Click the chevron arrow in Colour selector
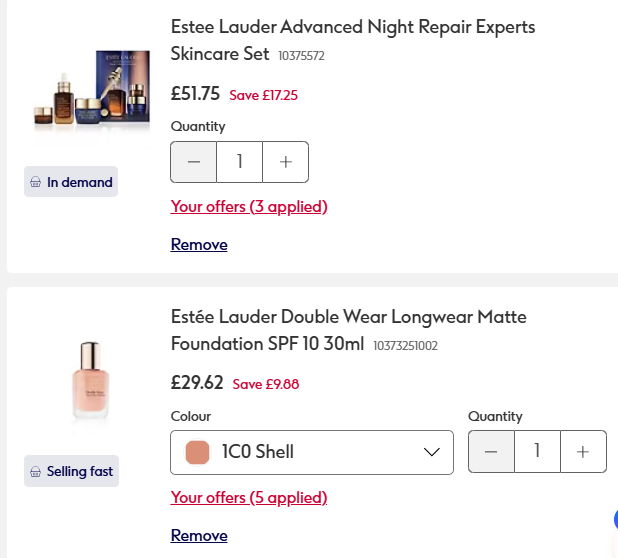Screen dimensions: 618x558 [432, 452]
